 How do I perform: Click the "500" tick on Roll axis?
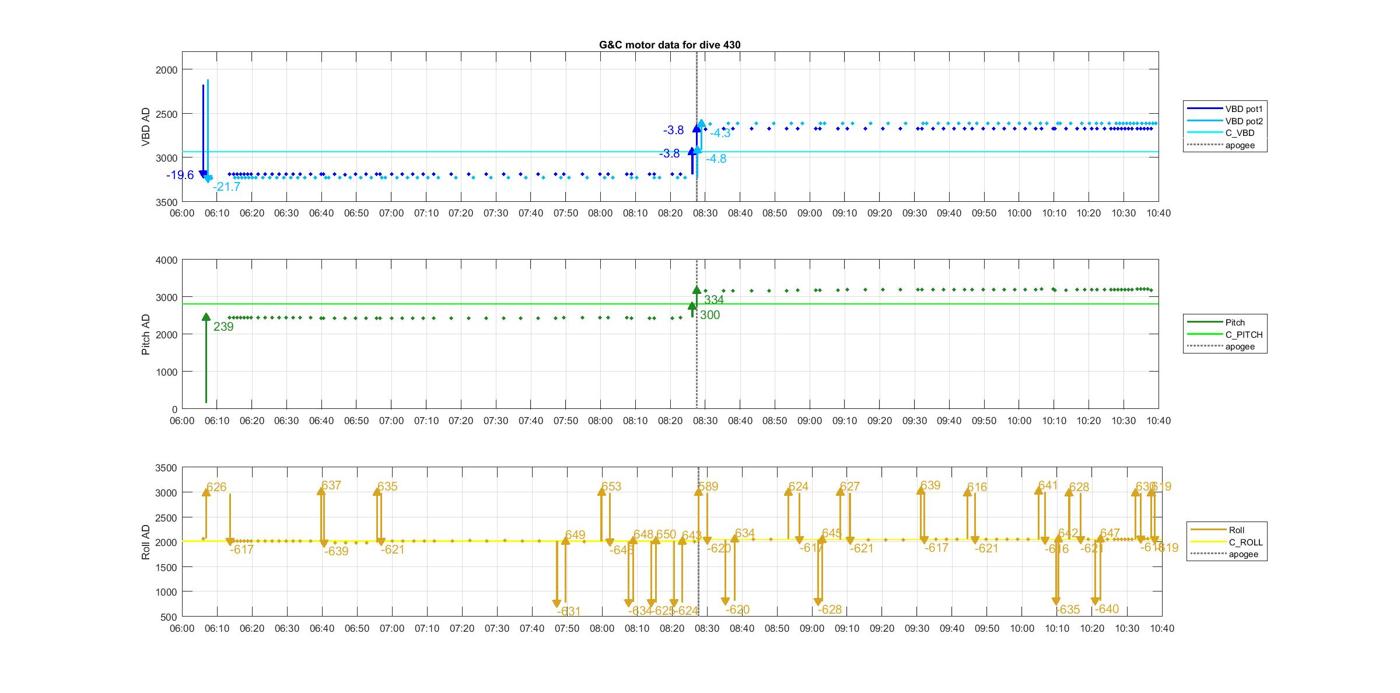click(x=169, y=617)
